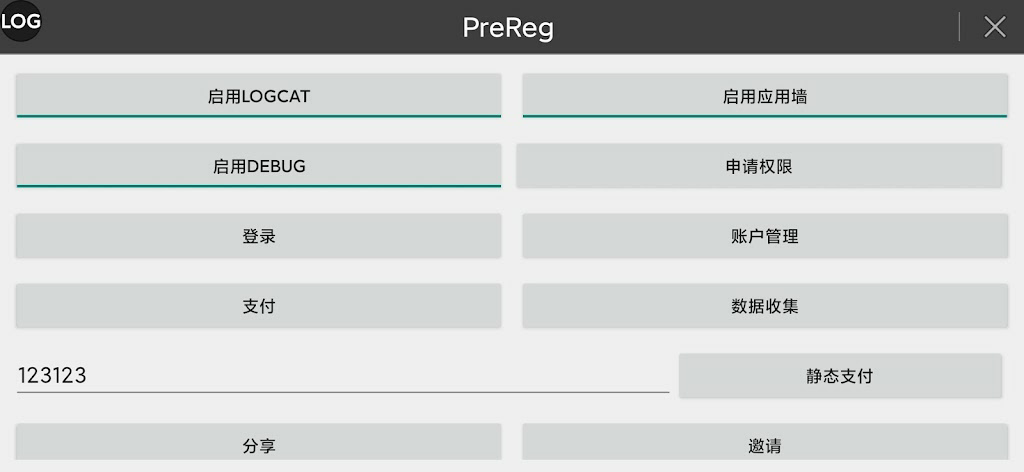Disable LOGCAT via its green-underlined button
The image size is (1024, 472).
258,96
